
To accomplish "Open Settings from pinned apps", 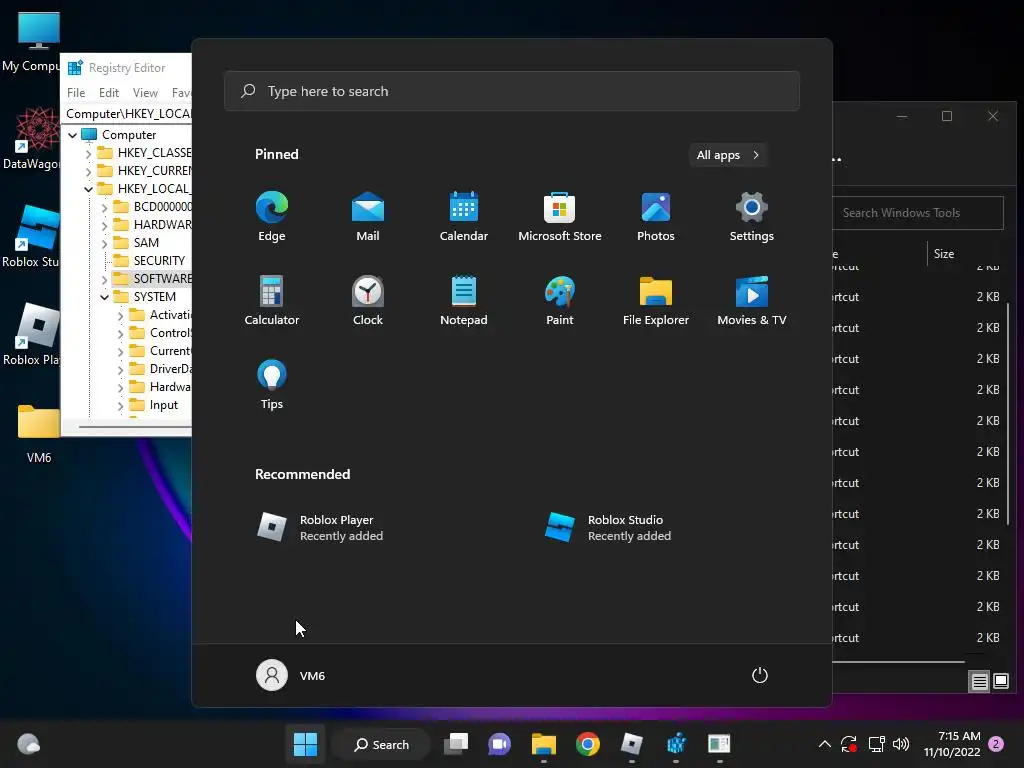I will [x=752, y=217].
